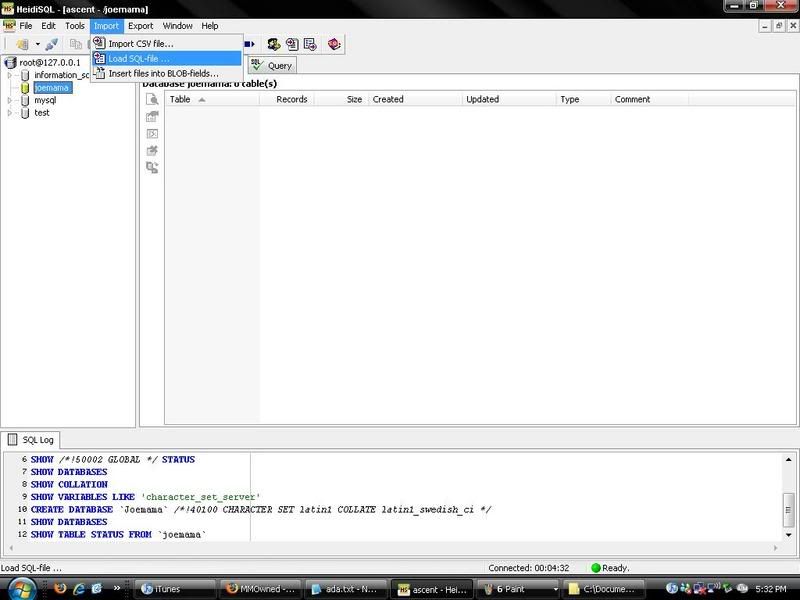This screenshot has width=800, height=600.
Task: Launch Firefox from quick launch
Action: point(60,589)
